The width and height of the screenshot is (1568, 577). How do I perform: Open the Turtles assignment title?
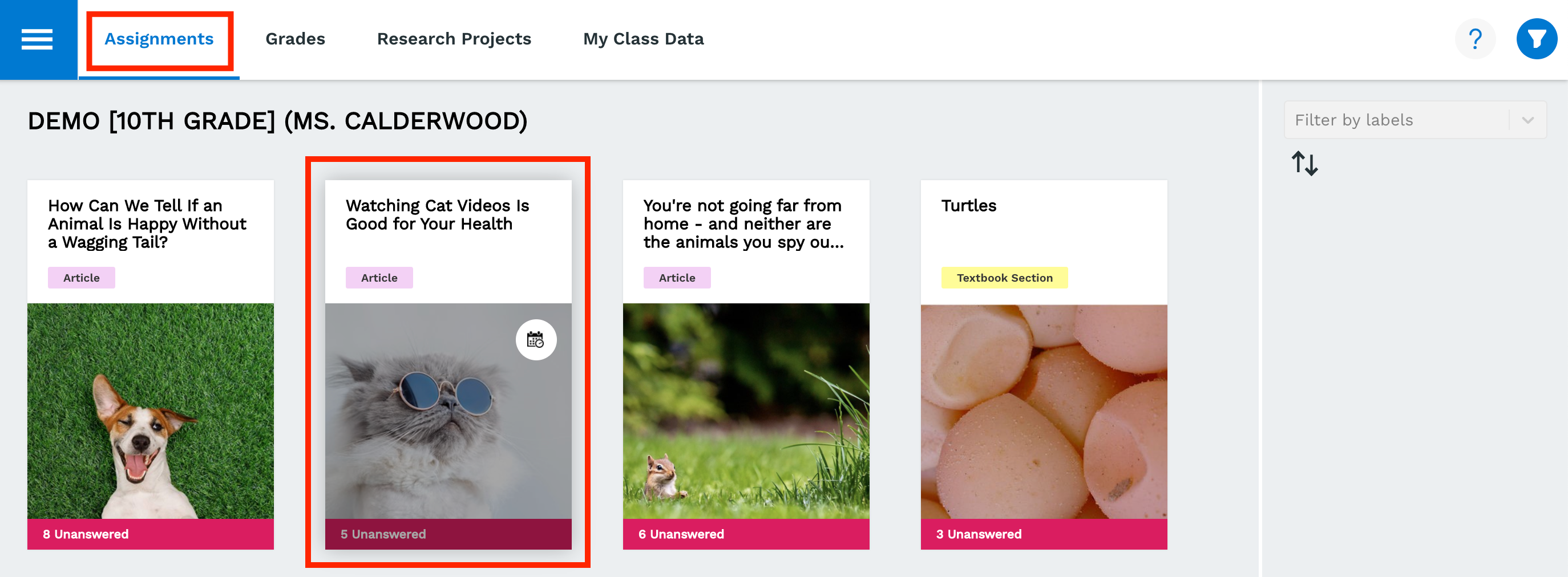(968, 205)
